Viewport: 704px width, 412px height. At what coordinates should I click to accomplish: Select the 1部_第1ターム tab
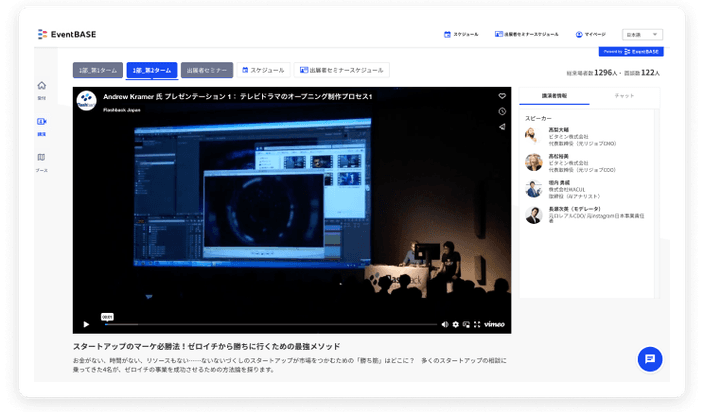pos(97,70)
